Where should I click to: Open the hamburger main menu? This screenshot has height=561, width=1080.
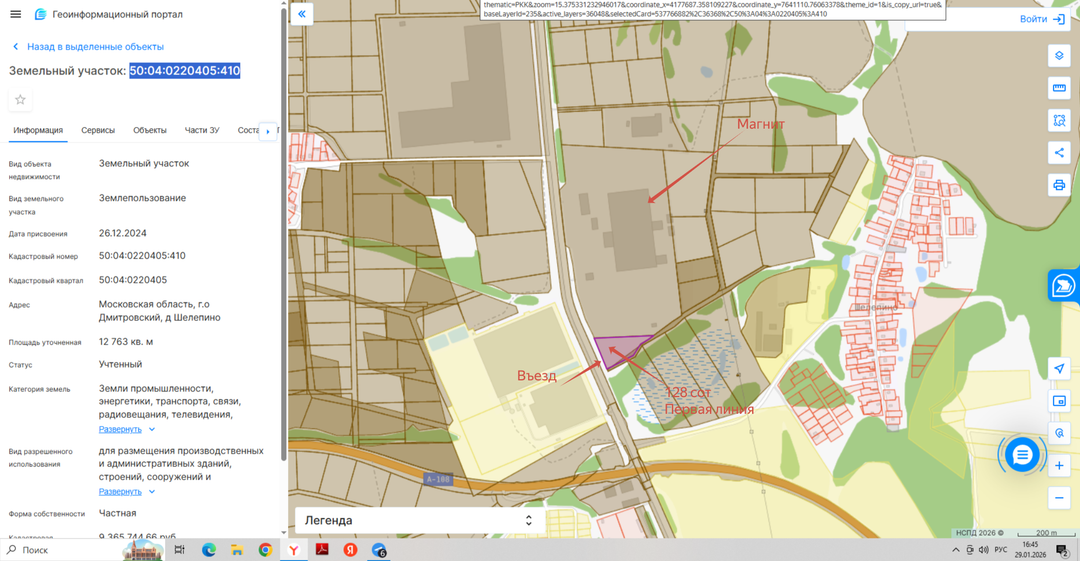point(15,14)
